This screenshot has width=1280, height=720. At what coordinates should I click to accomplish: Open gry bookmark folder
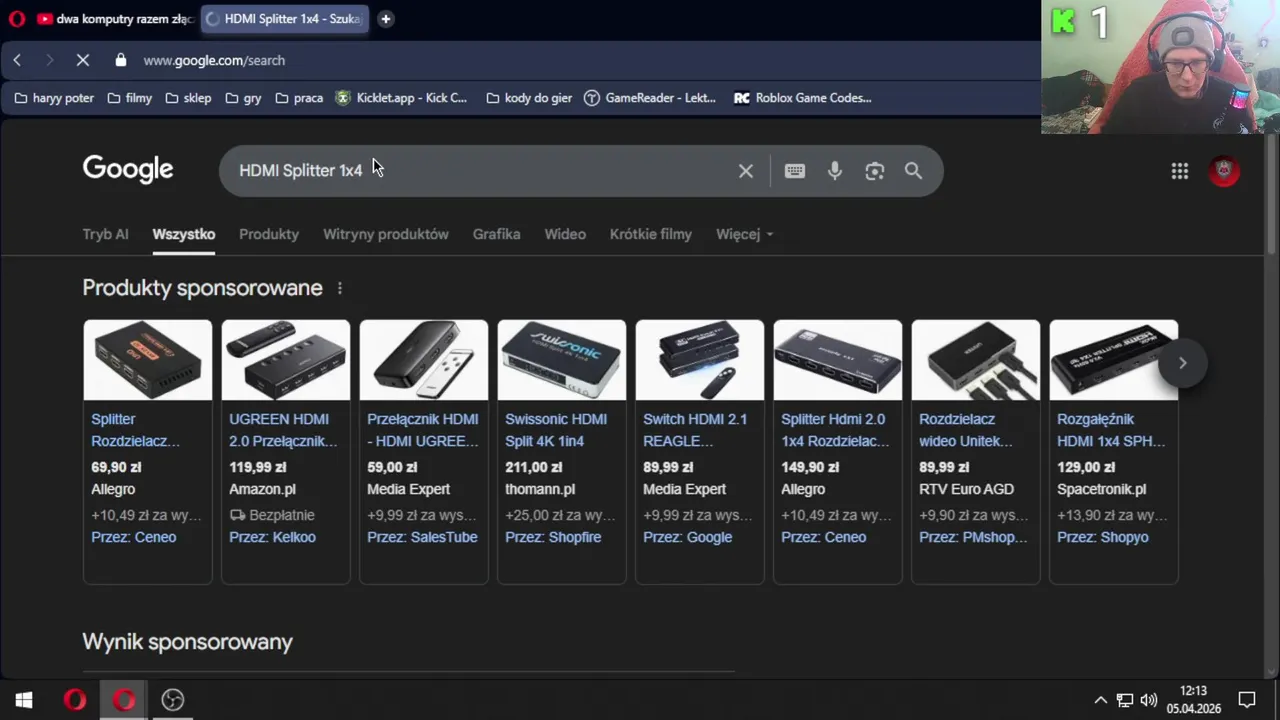pos(243,98)
